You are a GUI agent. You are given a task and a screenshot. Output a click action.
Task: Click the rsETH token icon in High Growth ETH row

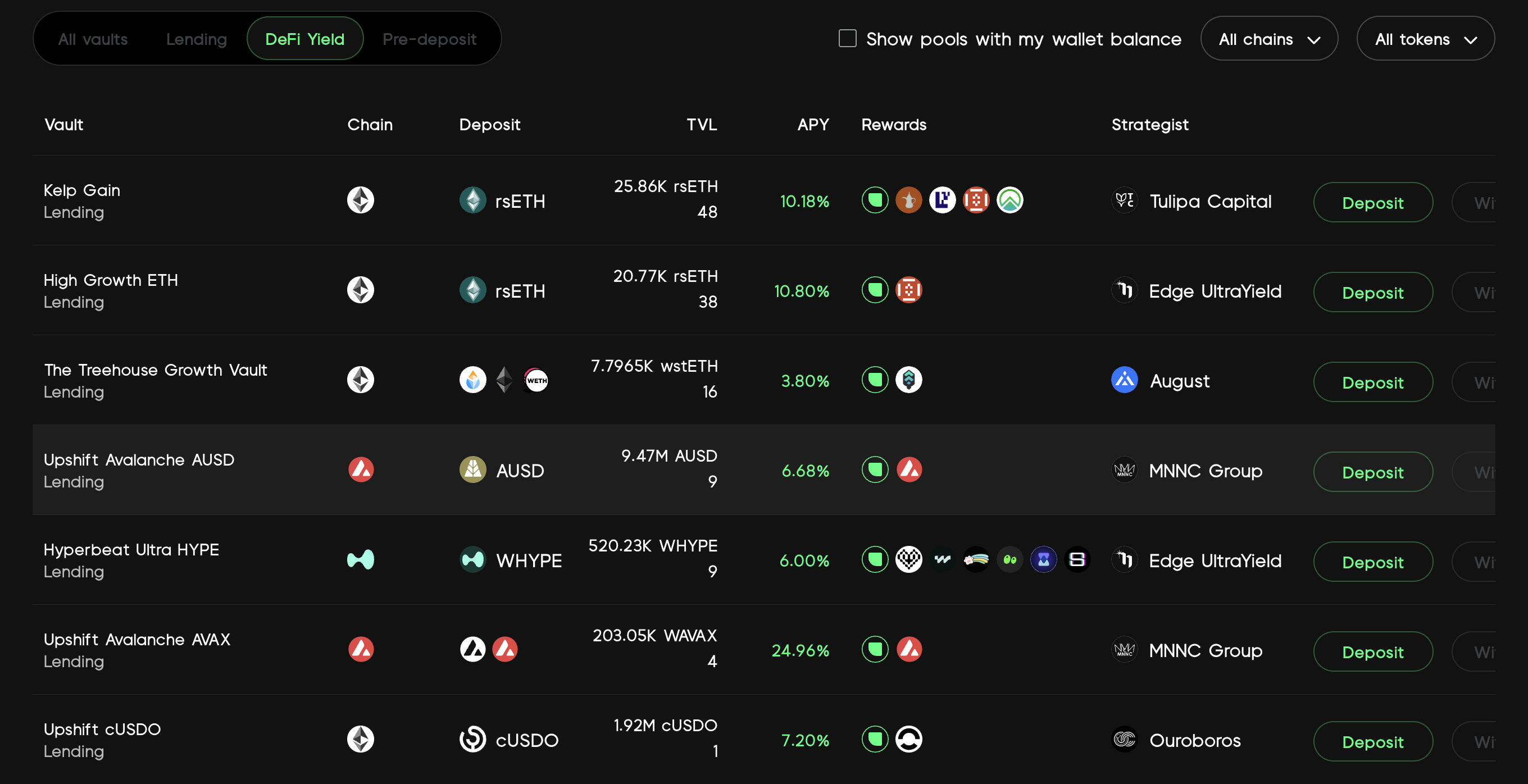[x=473, y=290]
